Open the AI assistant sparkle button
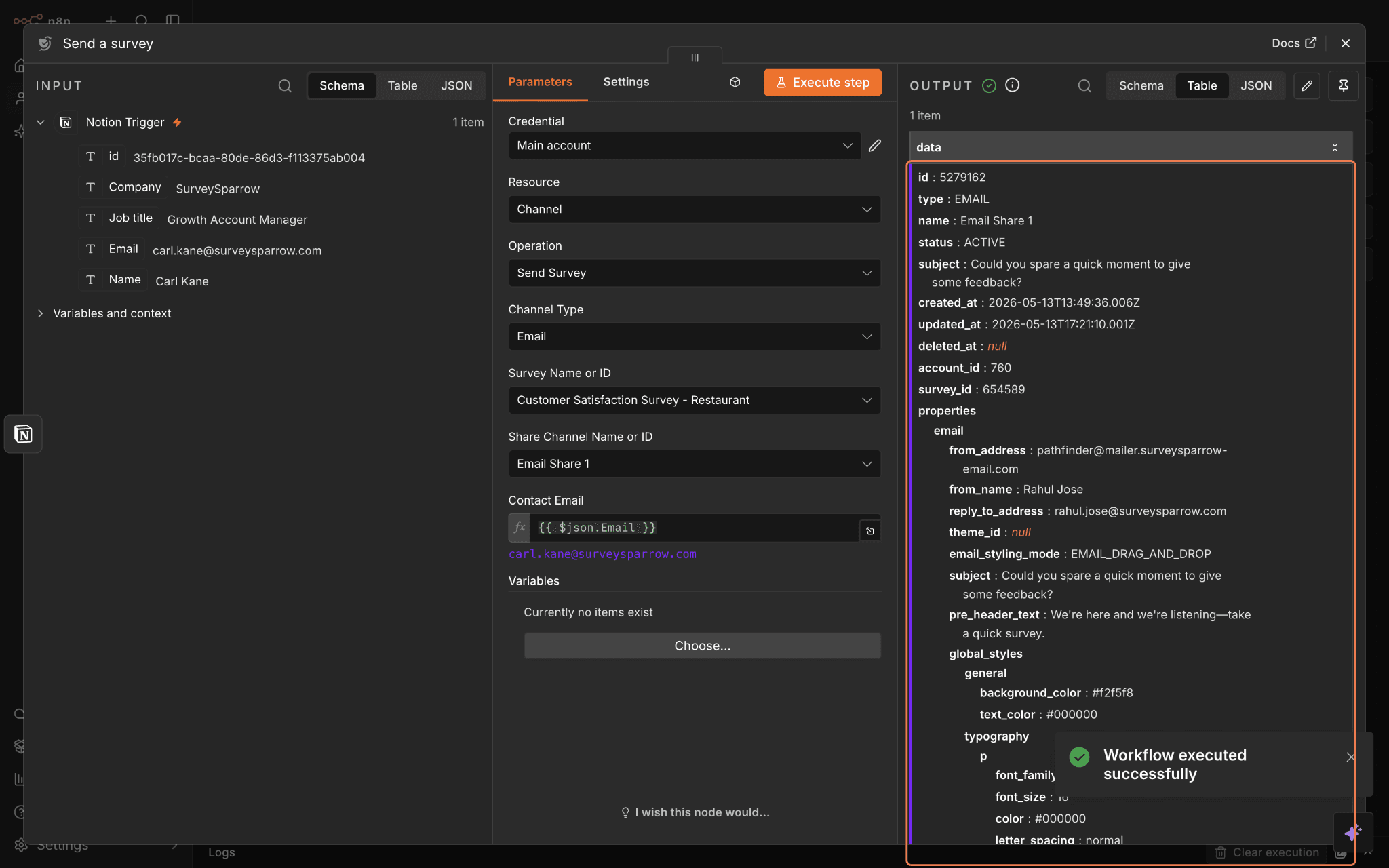 [1352, 833]
